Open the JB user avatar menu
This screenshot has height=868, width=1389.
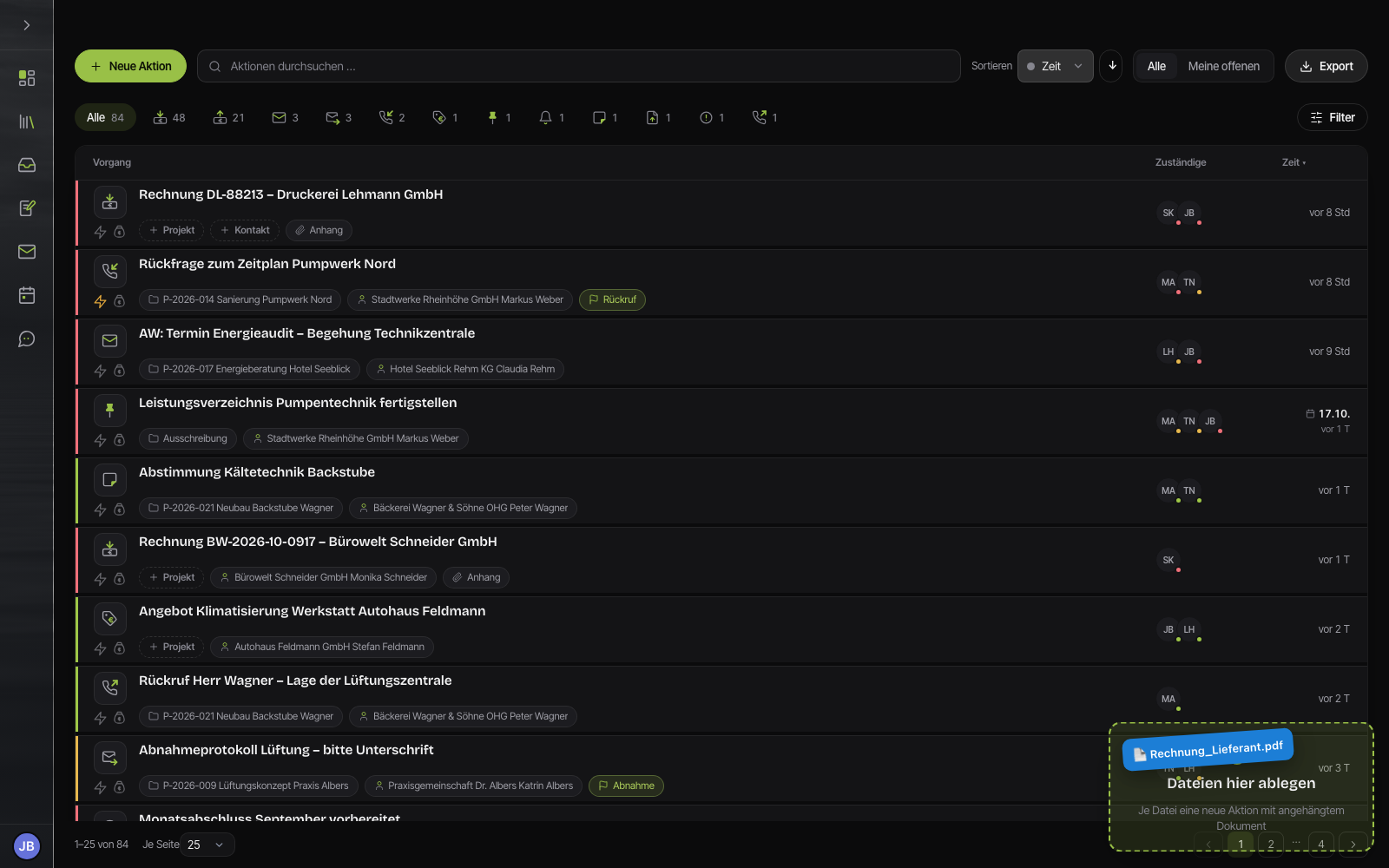click(27, 845)
